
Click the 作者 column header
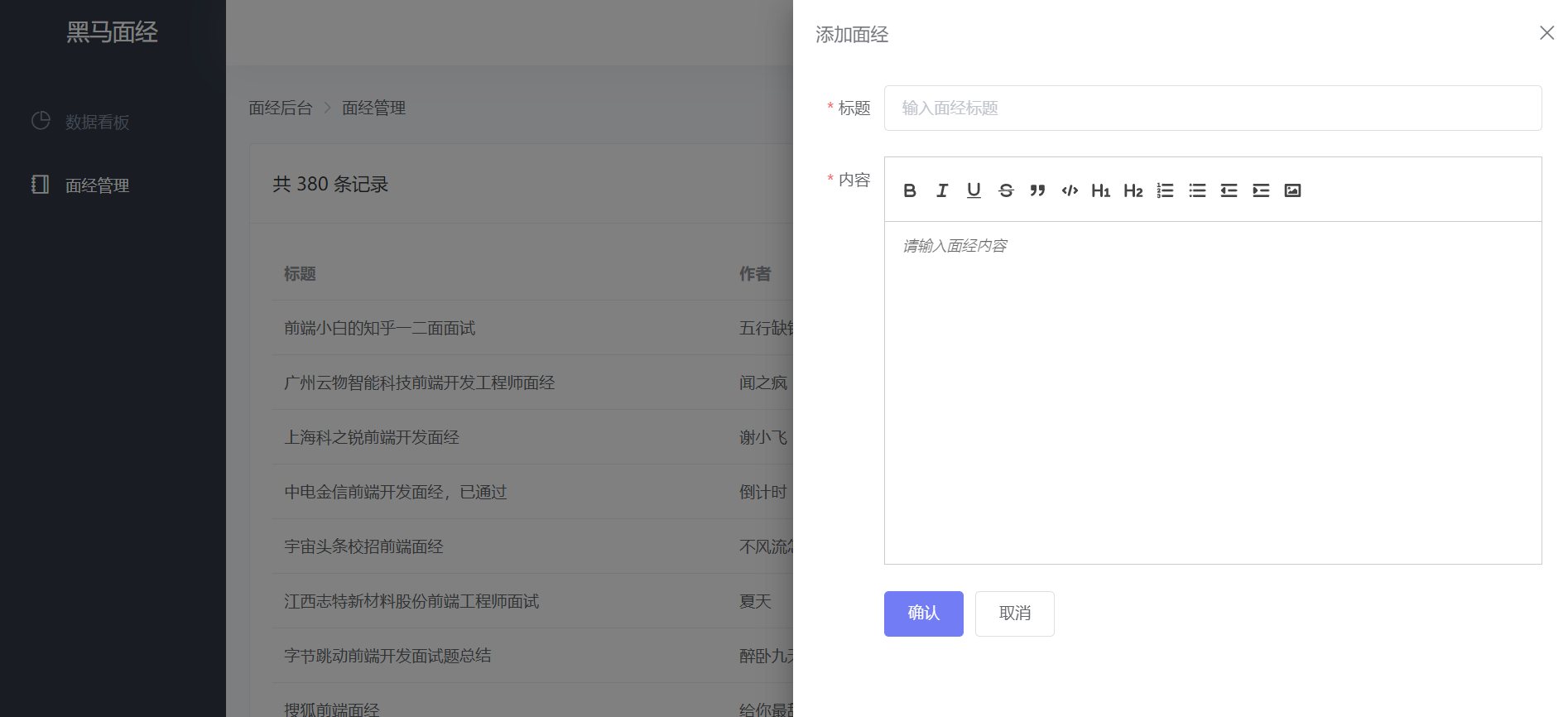point(755,273)
